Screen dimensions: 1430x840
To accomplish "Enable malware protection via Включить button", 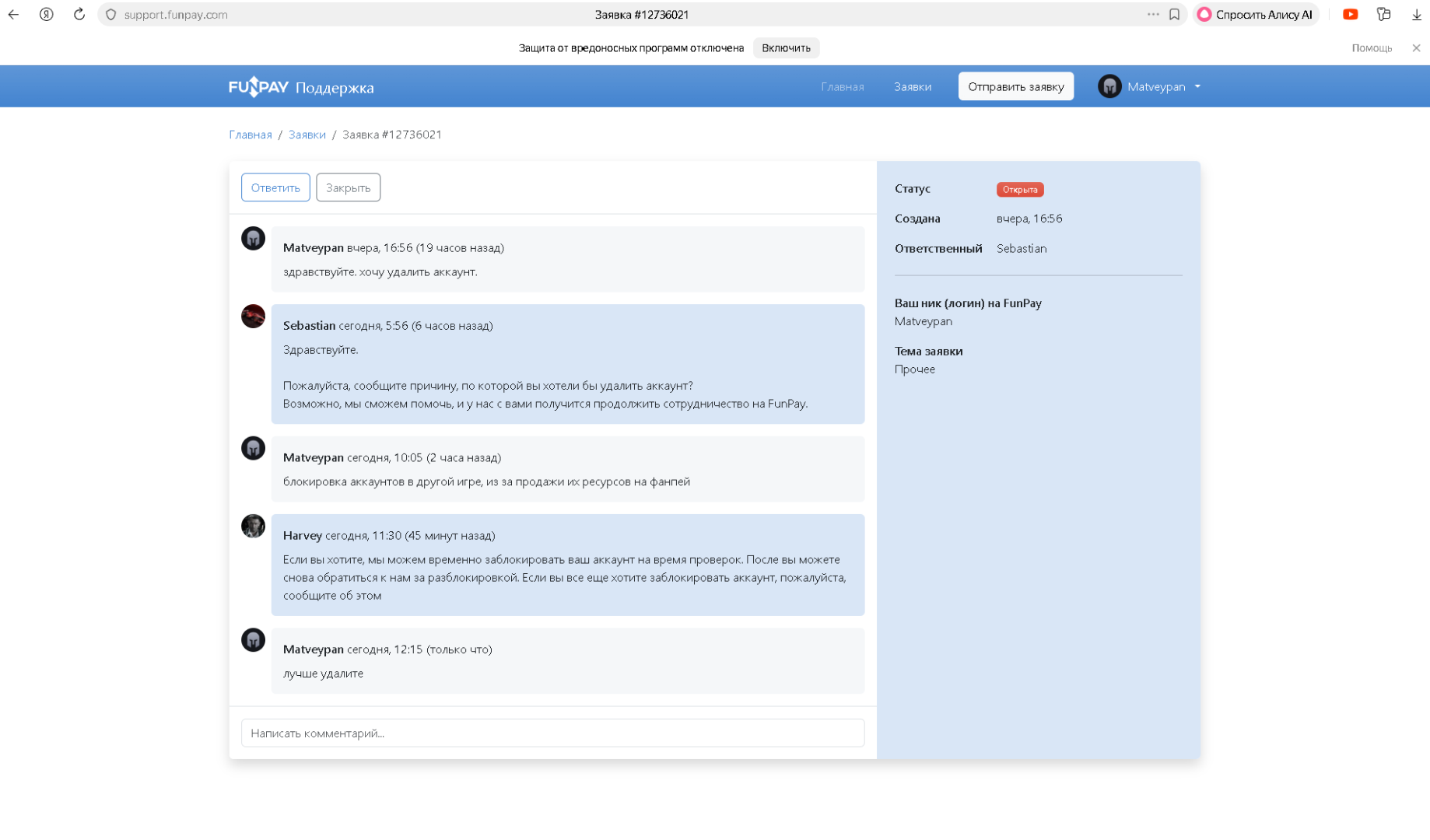I will [785, 48].
